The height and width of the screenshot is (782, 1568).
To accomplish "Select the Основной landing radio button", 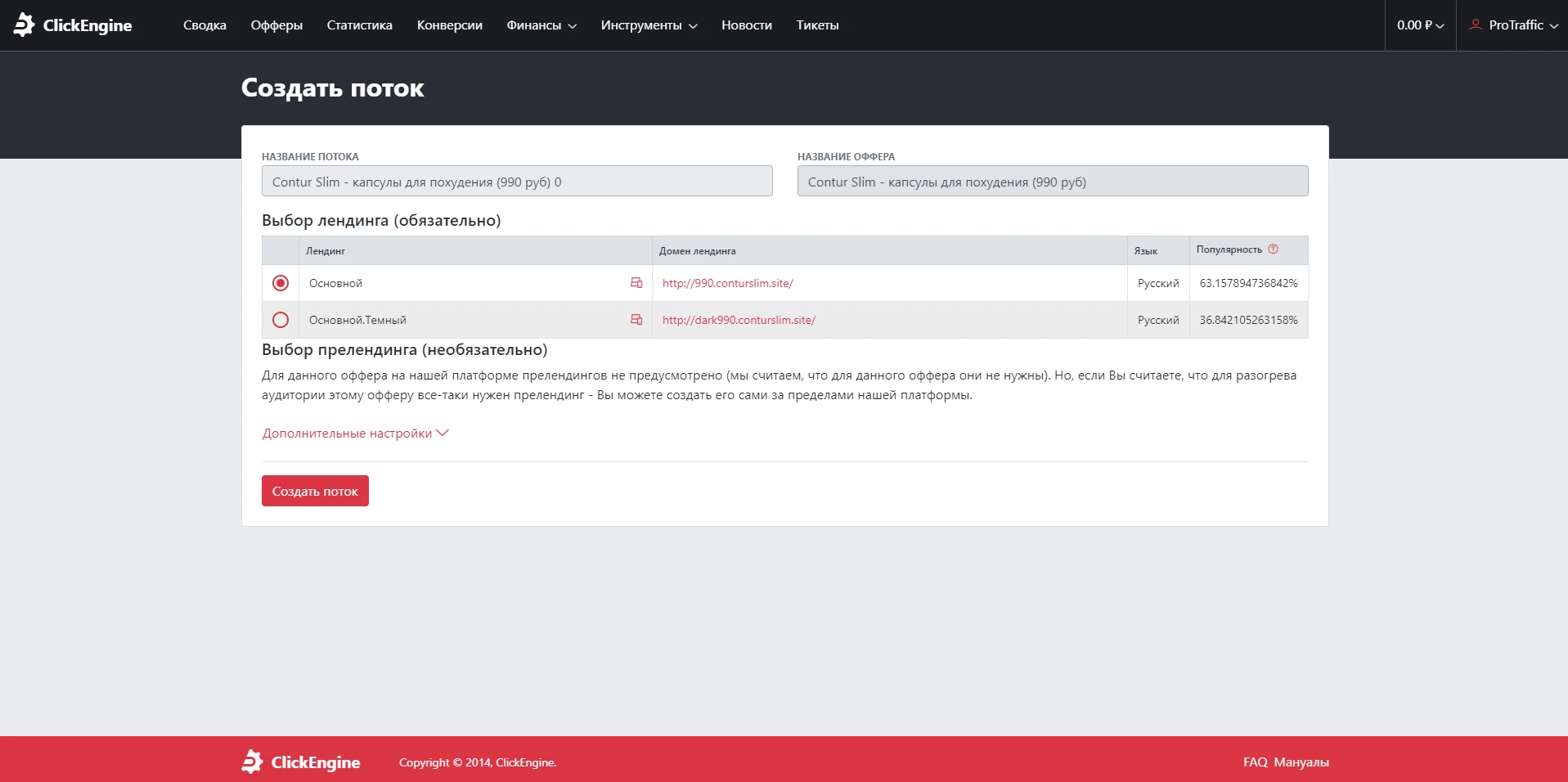I will coord(281,283).
